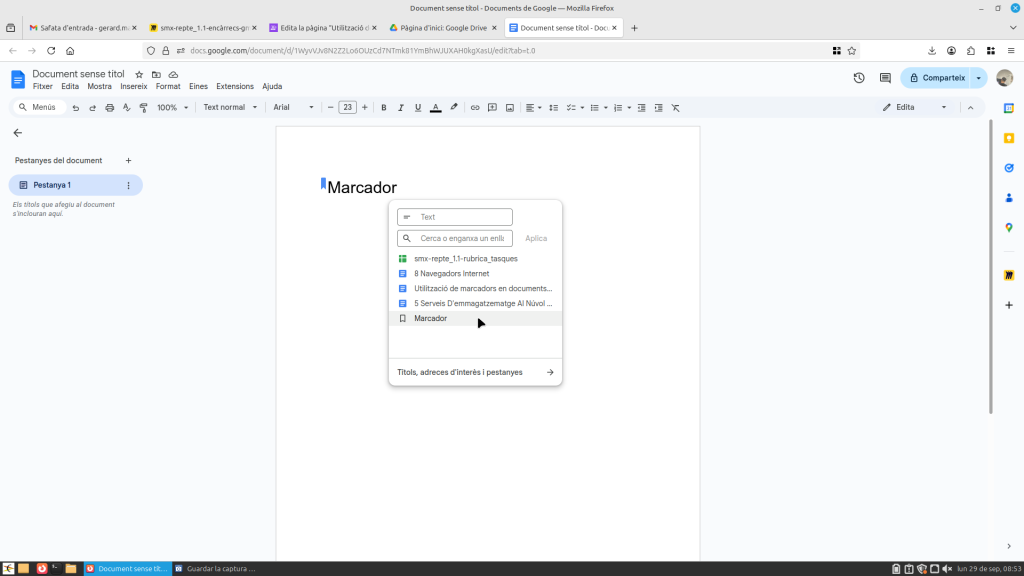Image resolution: width=1024 pixels, height=576 pixels.
Task: Click the clear formatting icon
Action: click(x=675, y=107)
